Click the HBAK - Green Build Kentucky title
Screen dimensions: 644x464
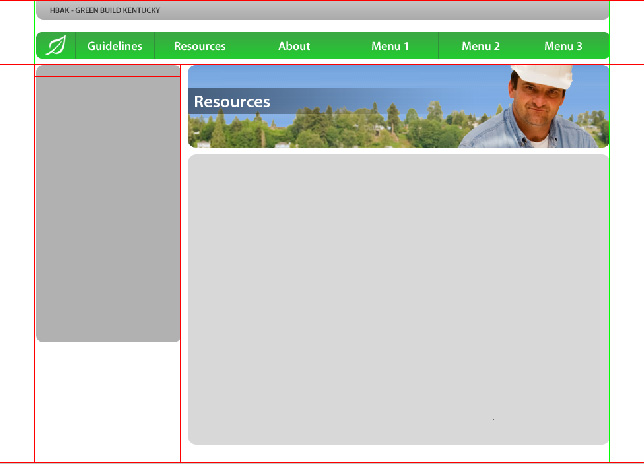point(104,10)
